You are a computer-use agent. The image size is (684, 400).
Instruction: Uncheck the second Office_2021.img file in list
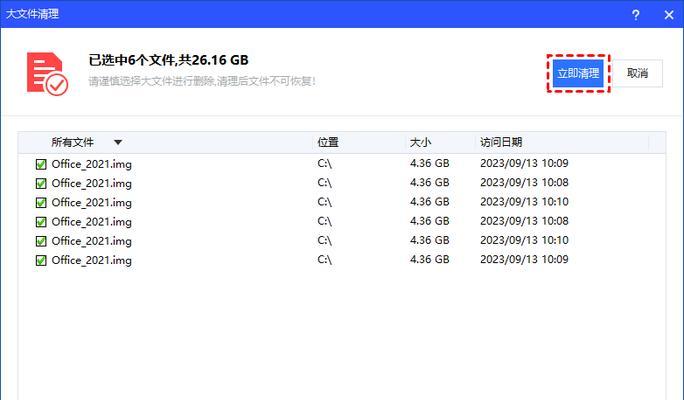pos(41,184)
